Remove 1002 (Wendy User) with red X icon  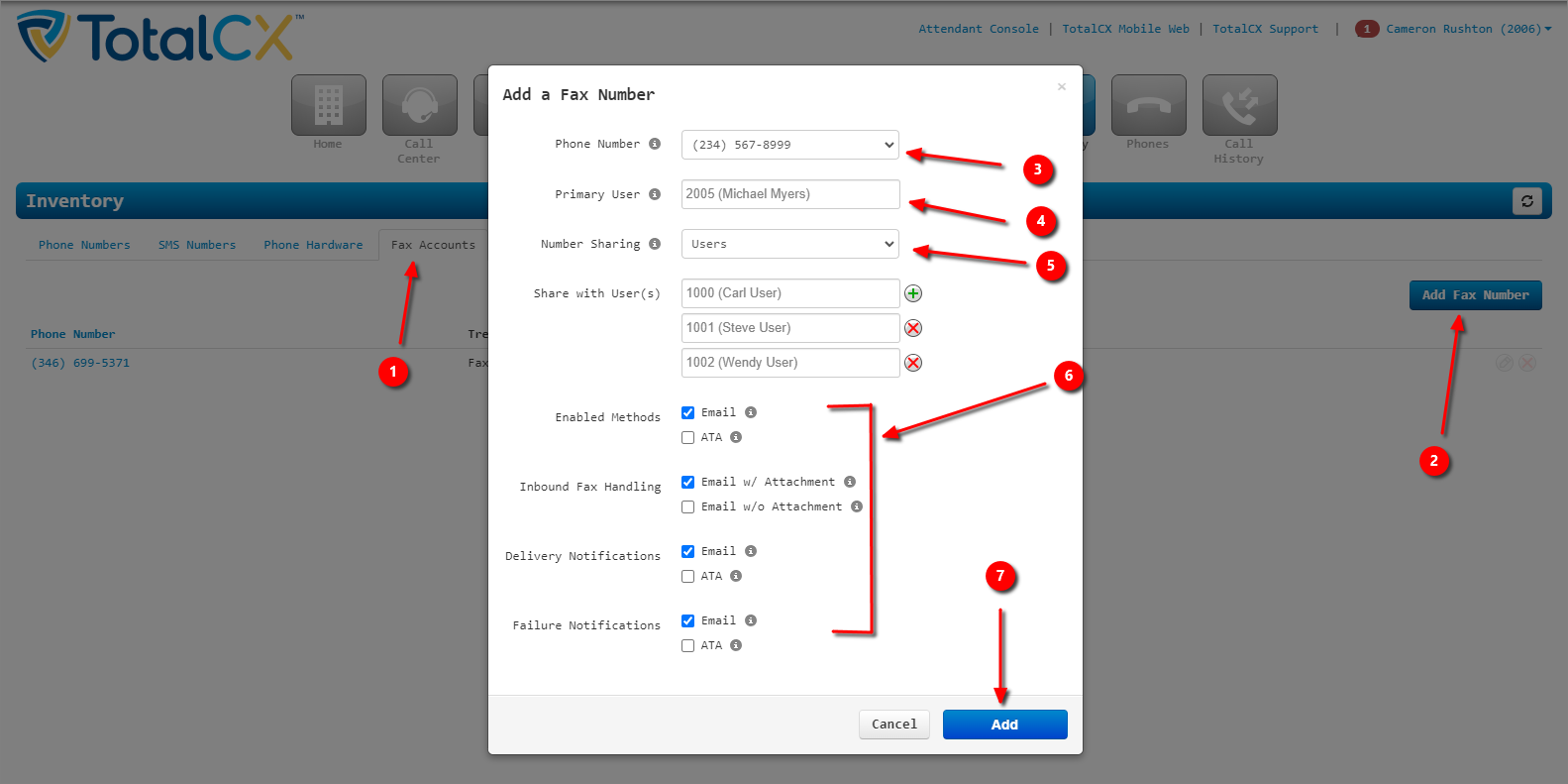coord(913,363)
